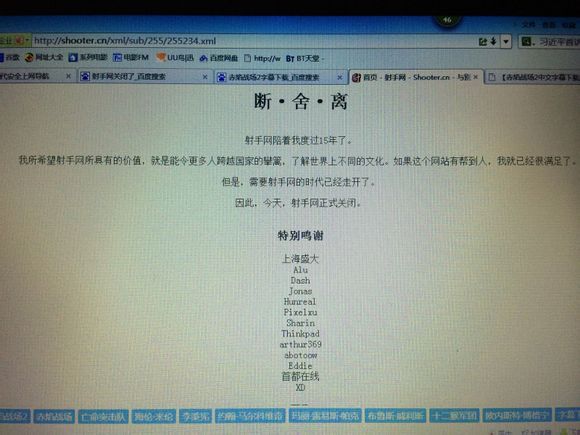Viewport: 580px width, 435px height.
Task: Switch to 赤焰战场2字幕下载 tab
Action: click(273, 77)
